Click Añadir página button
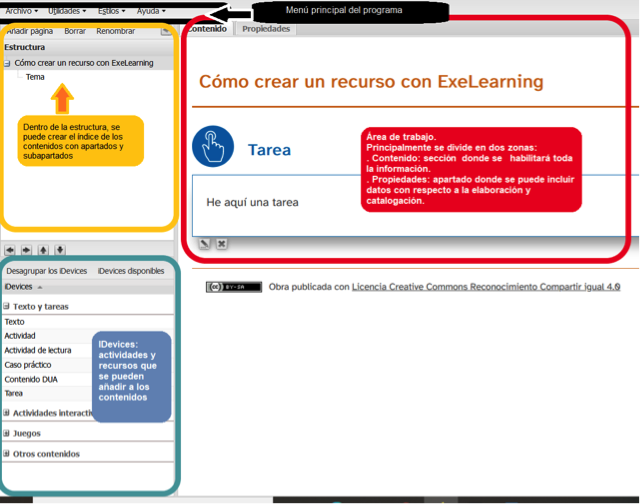Screen dimensions: 640x504 (30, 31)
